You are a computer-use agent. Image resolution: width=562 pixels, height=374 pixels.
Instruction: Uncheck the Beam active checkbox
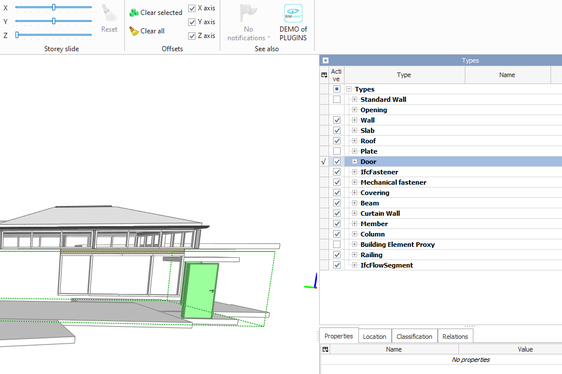tap(337, 203)
